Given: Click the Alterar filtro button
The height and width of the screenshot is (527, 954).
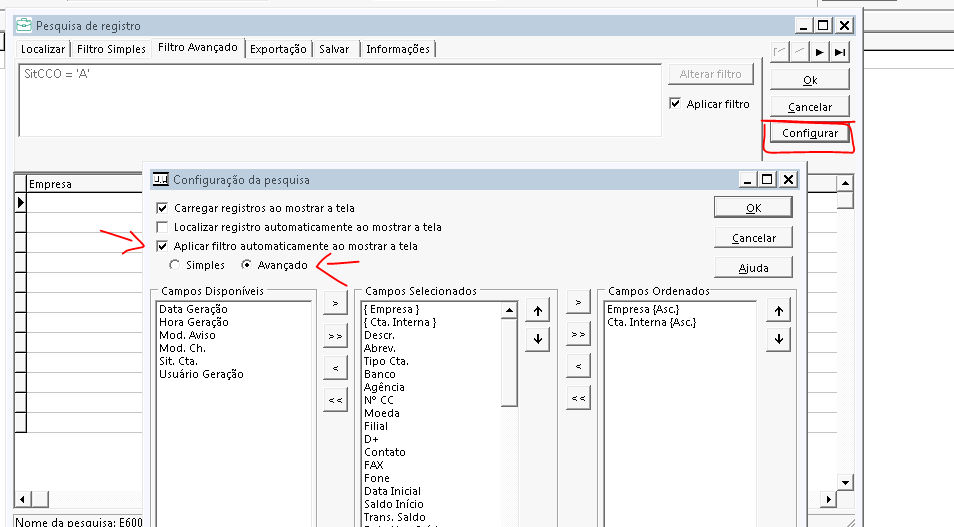Looking at the screenshot, I should 711,74.
